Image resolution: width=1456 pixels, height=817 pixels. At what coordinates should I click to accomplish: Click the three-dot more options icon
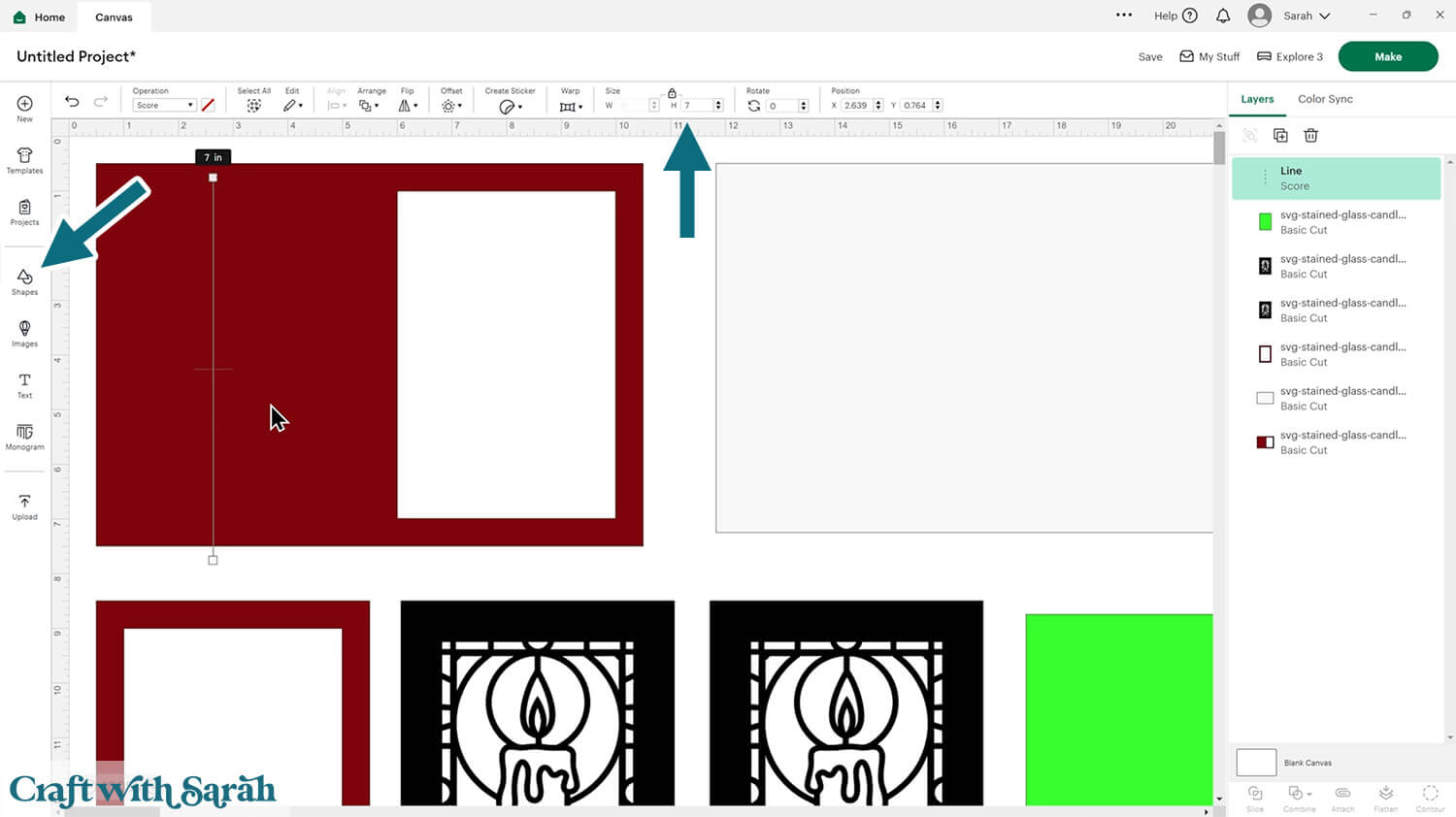pos(1124,15)
